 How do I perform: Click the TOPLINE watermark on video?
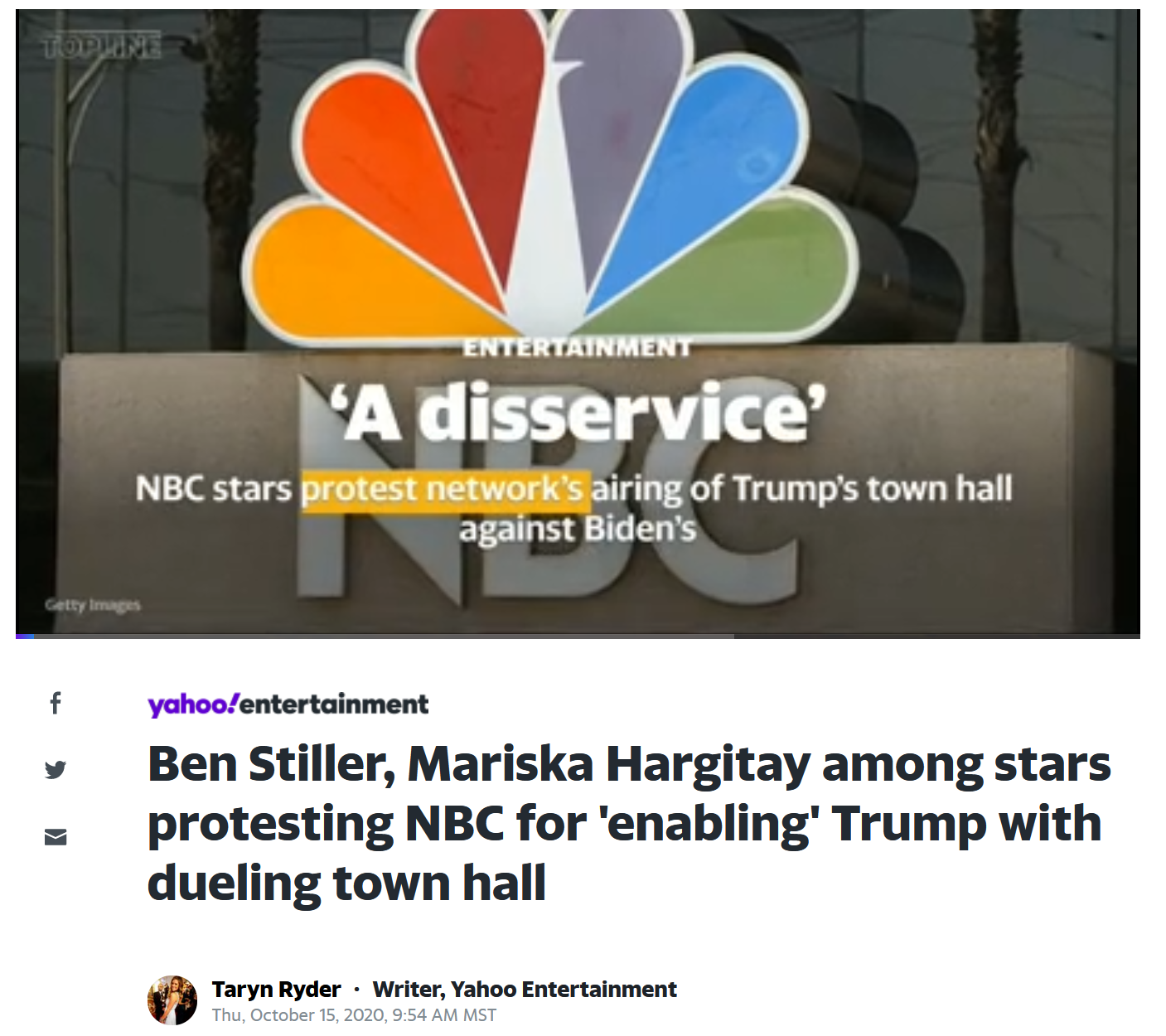(102, 47)
